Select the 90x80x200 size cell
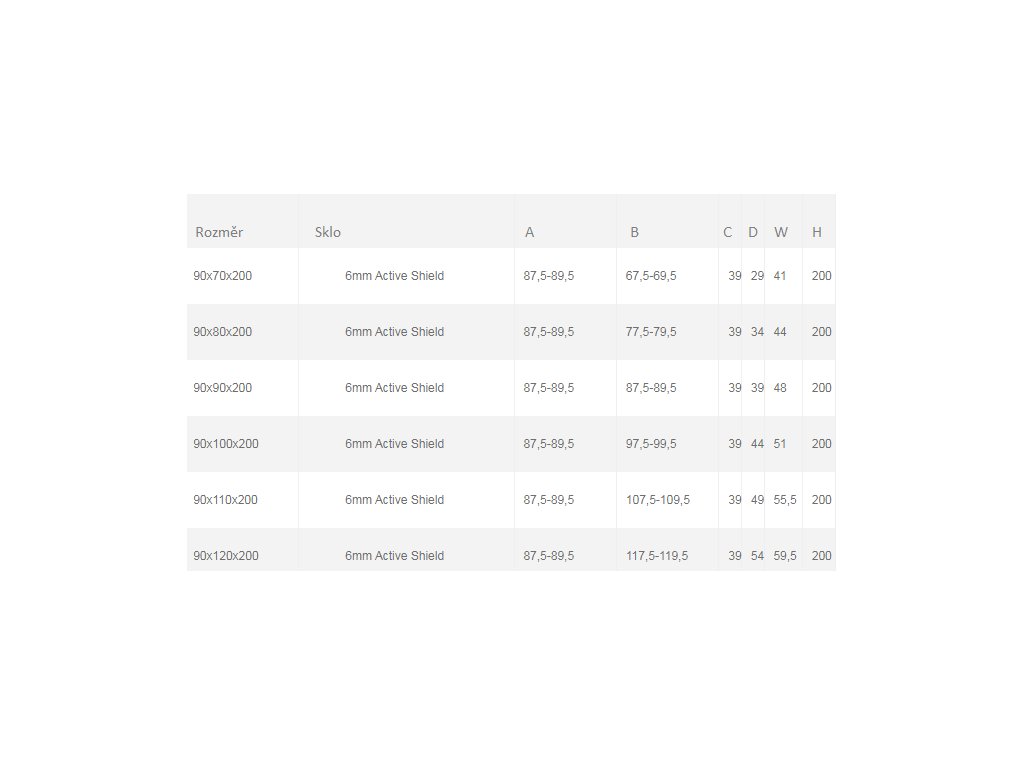Image resolution: width=1024 pixels, height=768 pixels. [x=223, y=332]
